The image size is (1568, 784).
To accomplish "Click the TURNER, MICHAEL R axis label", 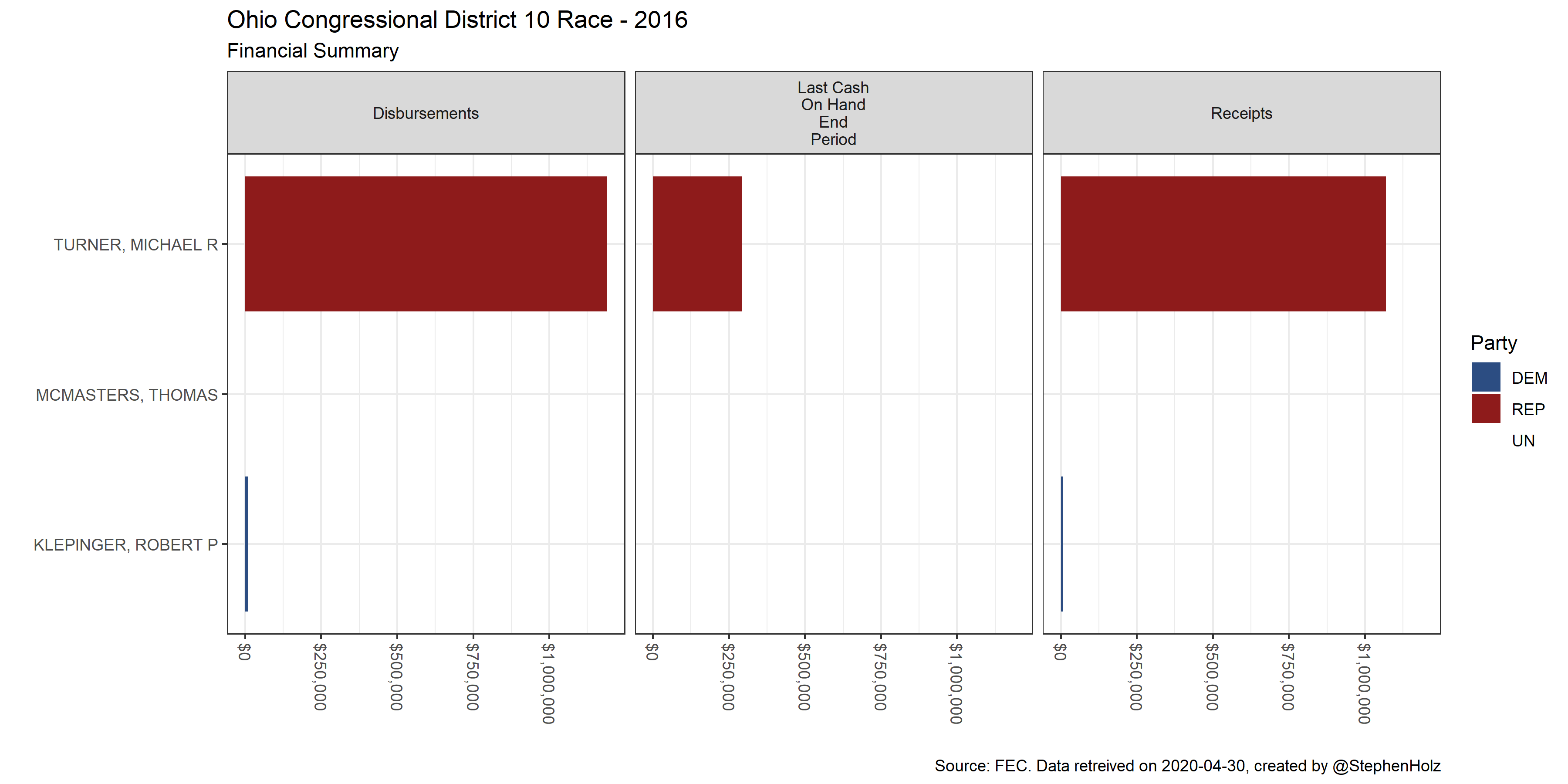I will 135,245.
